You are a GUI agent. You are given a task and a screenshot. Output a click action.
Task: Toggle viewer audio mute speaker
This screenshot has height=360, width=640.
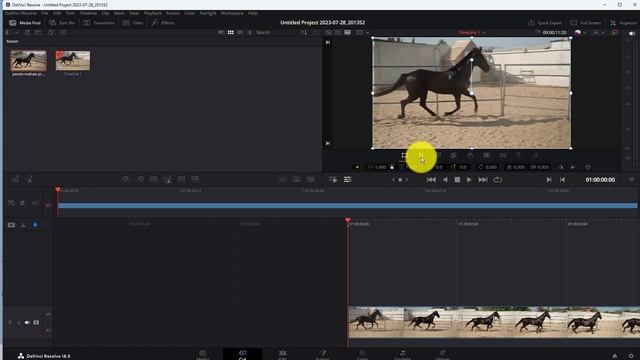point(632,33)
